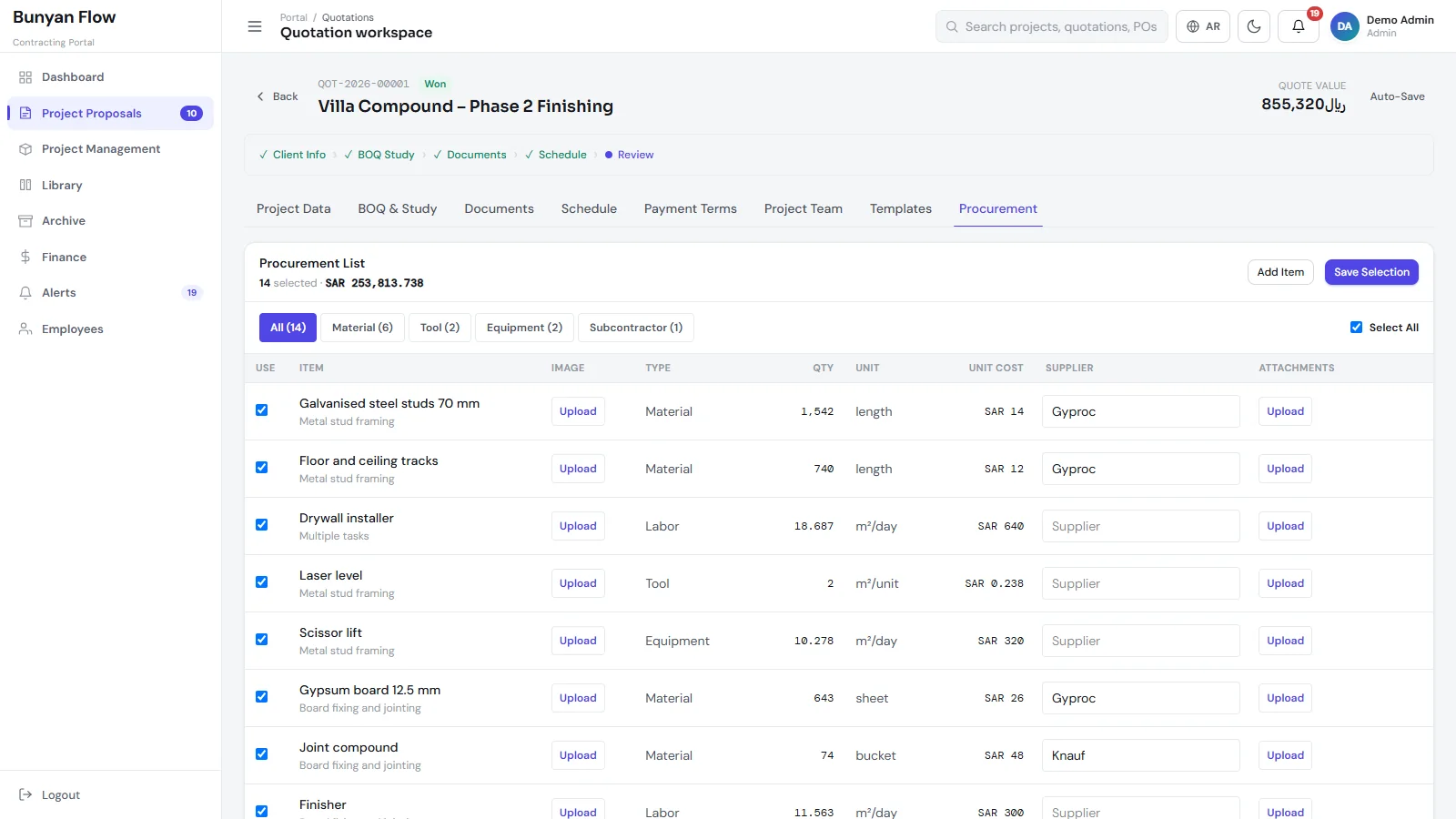Filter the list by Subcontractor (1)

point(636,328)
